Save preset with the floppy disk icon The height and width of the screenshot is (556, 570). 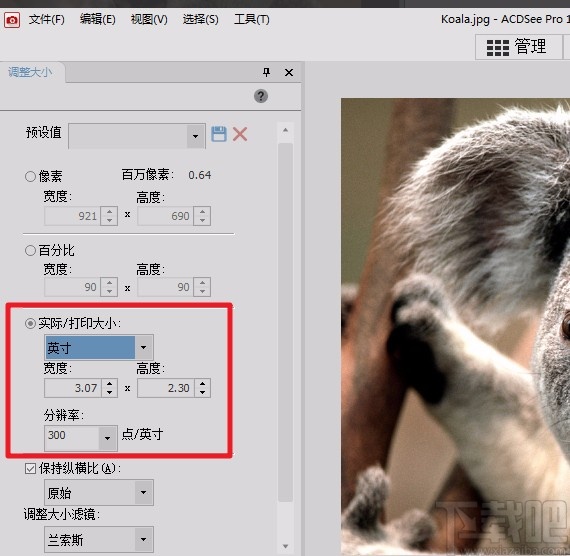(219, 134)
